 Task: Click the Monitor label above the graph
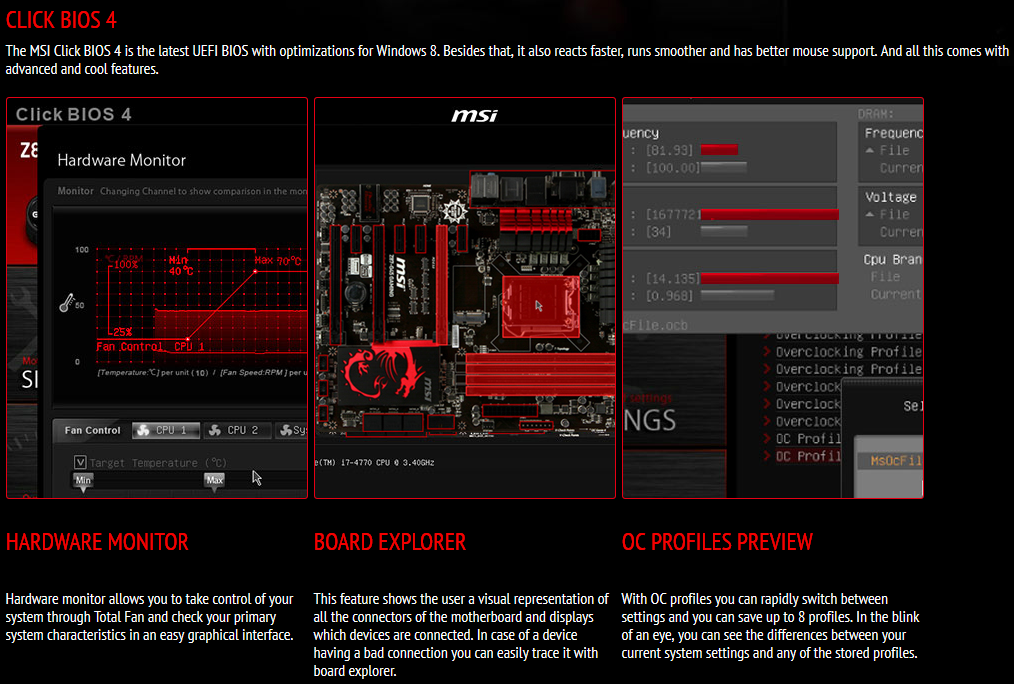point(76,191)
